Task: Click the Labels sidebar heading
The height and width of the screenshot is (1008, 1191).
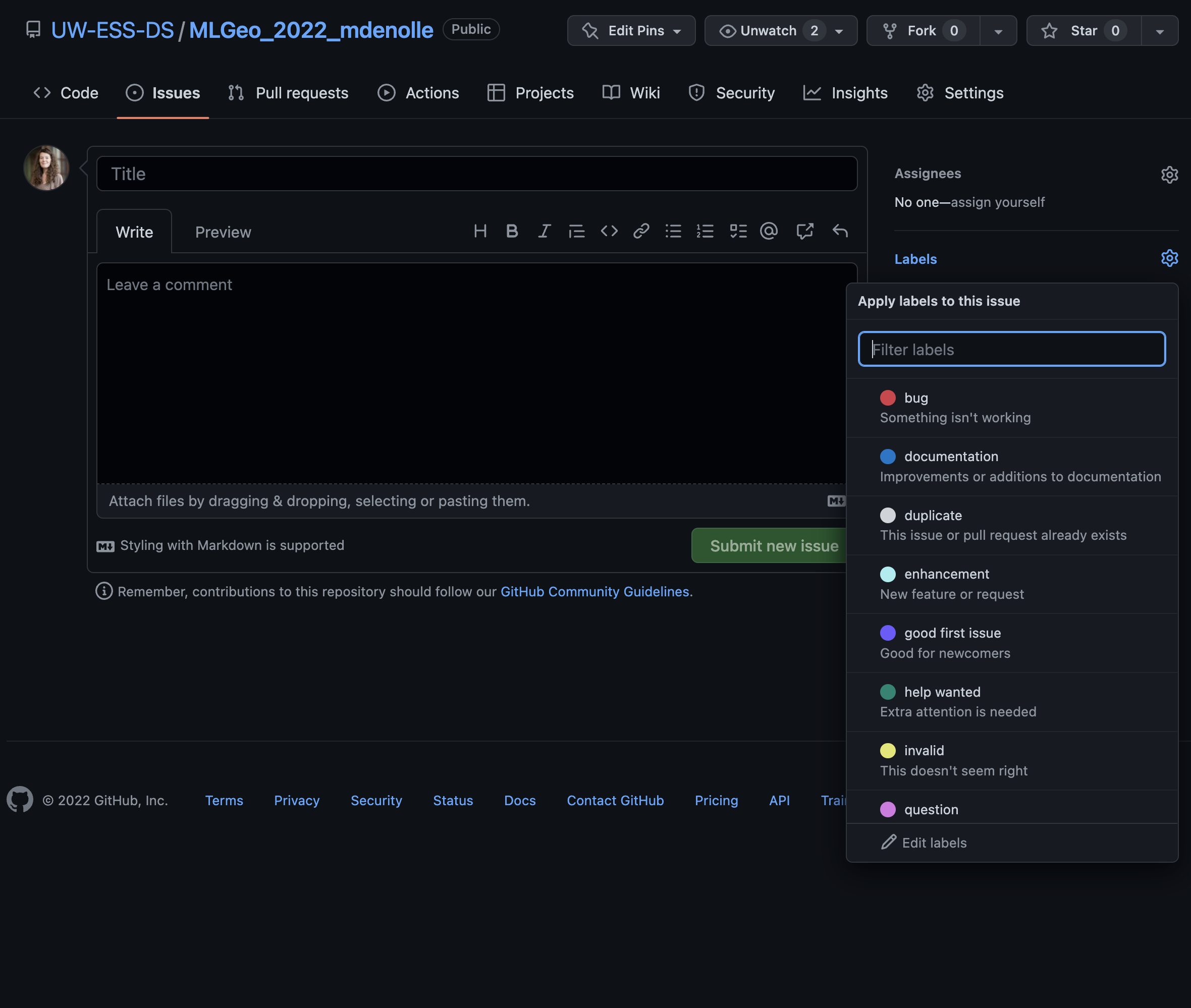Action: (915, 259)
